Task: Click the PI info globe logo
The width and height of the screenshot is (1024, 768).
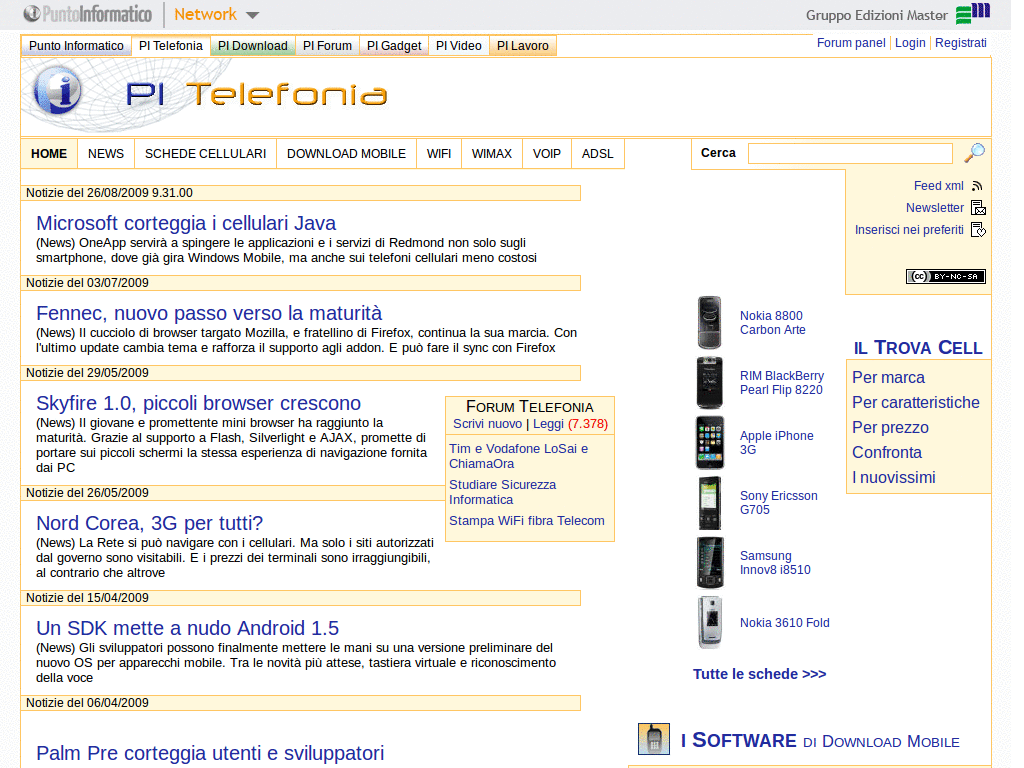Action: click(58, 91)
